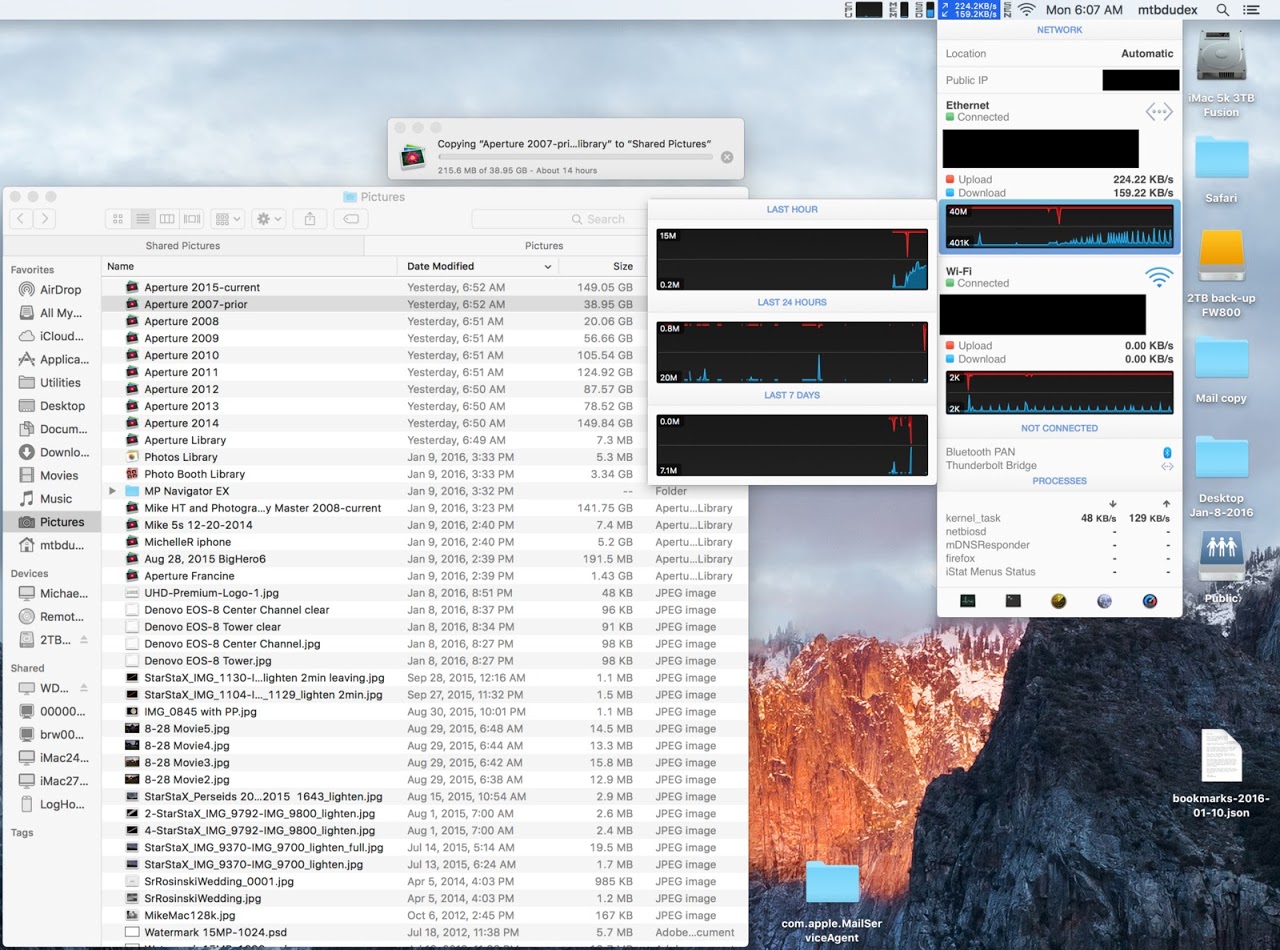Open Arrange items dropdown in Finder toolbar

[228, 219]
